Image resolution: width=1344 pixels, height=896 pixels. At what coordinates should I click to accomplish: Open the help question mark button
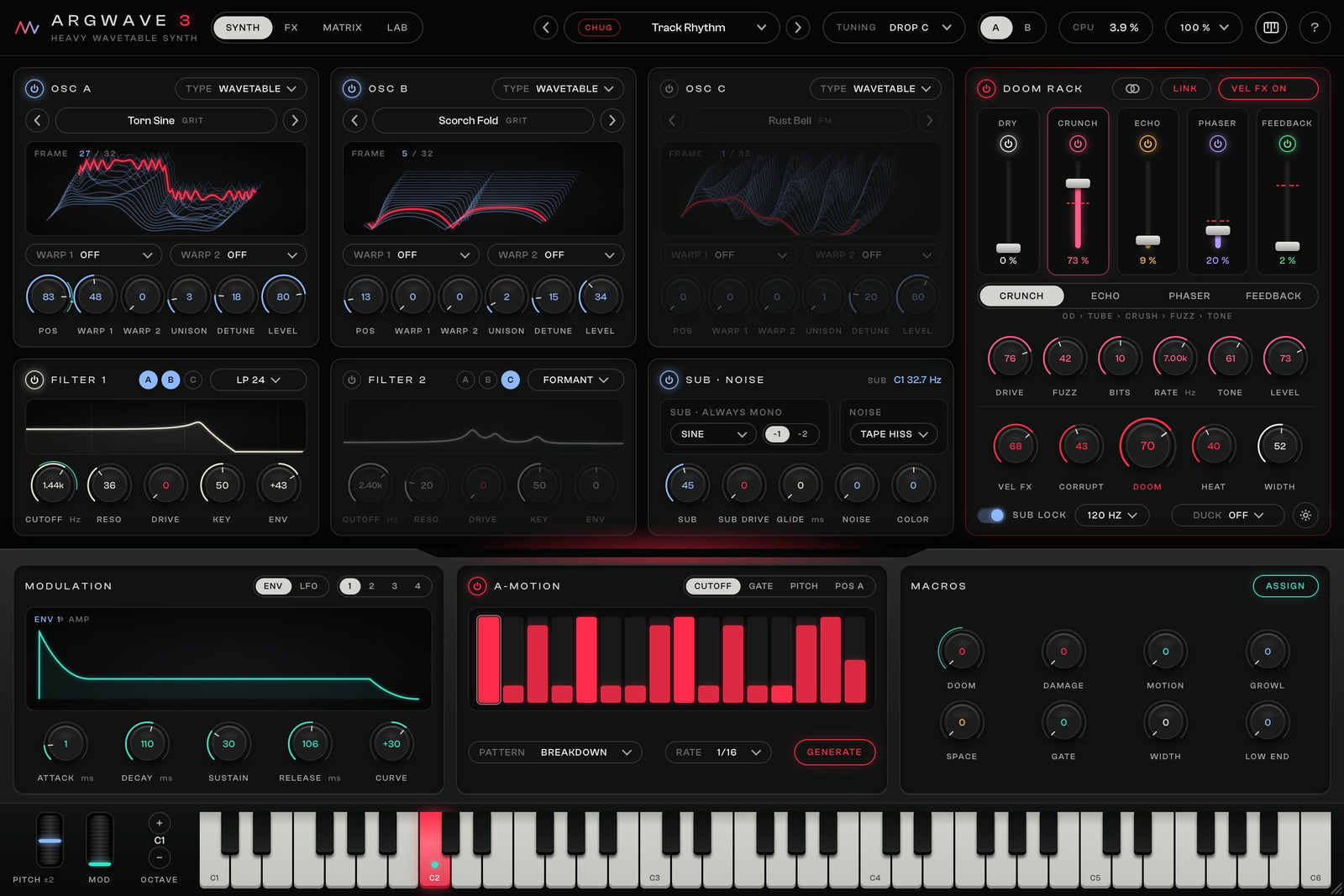tap(1315, 28)
